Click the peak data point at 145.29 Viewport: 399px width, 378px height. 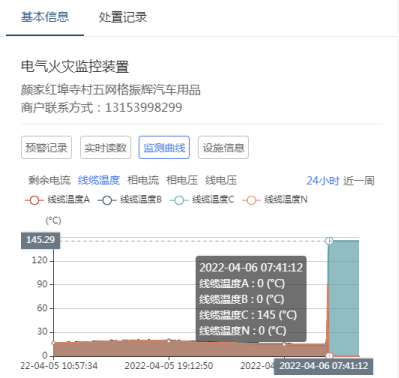pyautogui.click(x=329, y=241)
